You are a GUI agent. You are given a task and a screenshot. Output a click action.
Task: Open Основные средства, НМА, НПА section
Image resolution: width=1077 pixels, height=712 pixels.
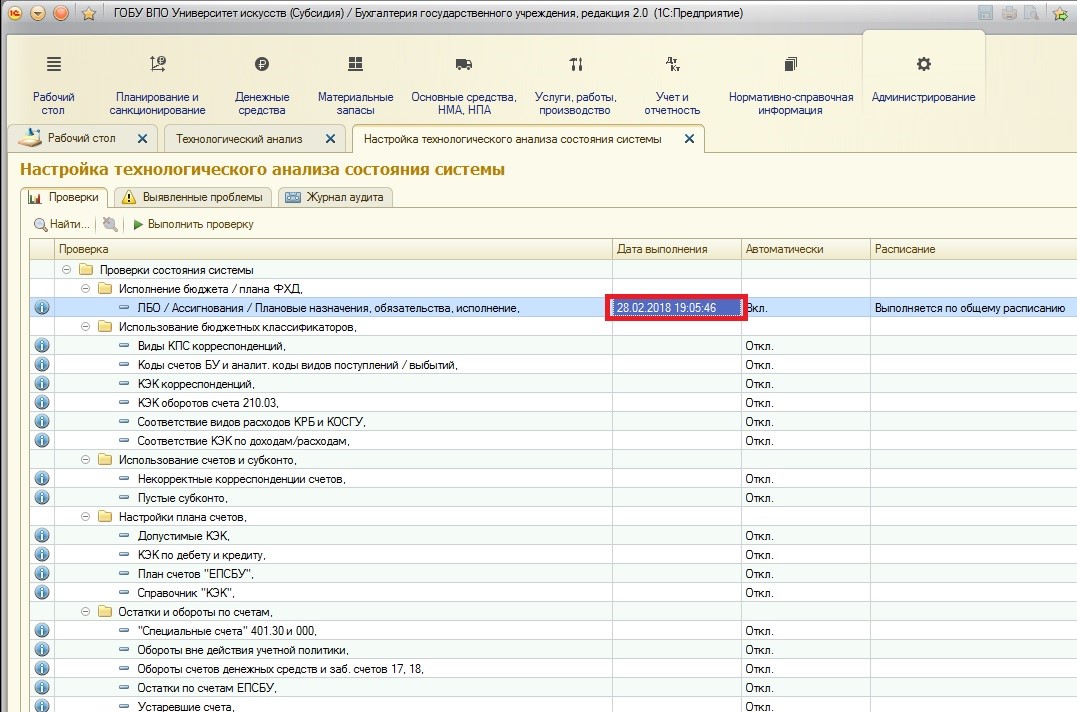click(463, 66)
